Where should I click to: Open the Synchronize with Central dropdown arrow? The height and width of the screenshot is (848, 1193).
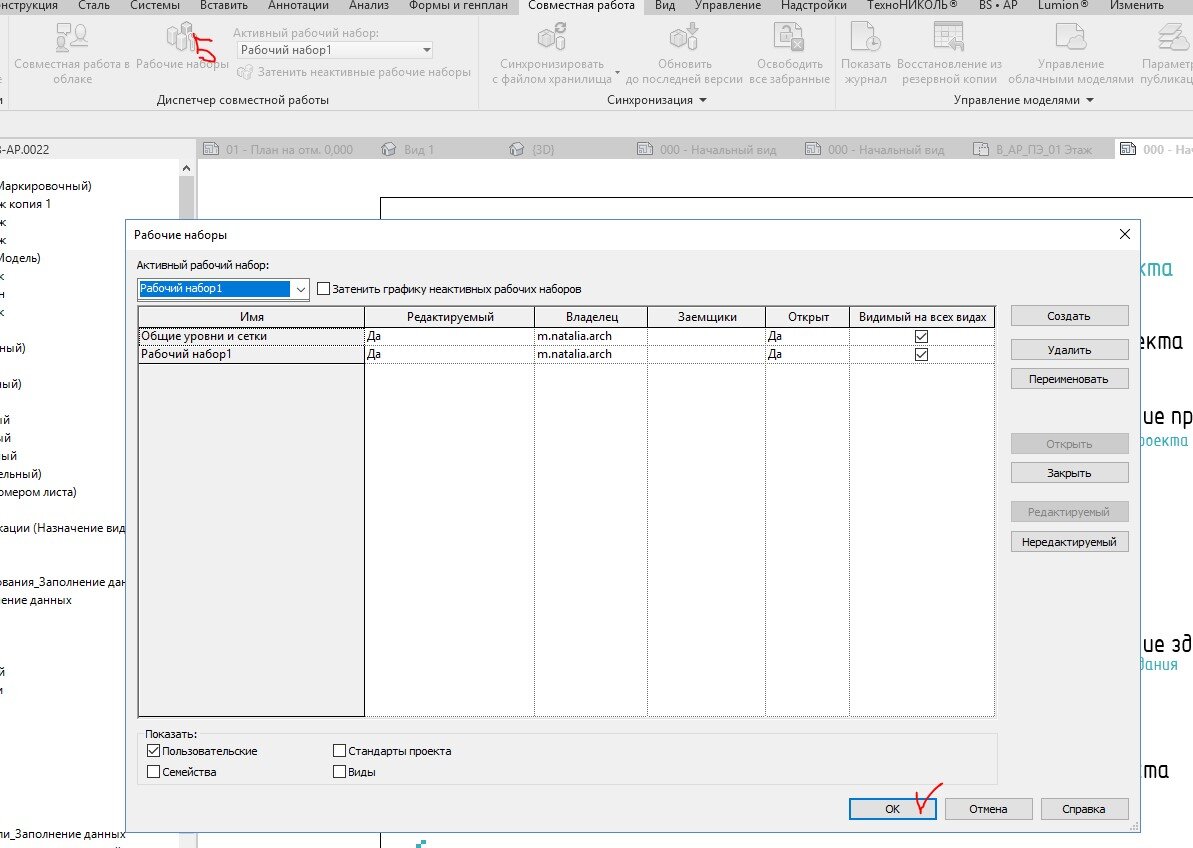(617, 73)
